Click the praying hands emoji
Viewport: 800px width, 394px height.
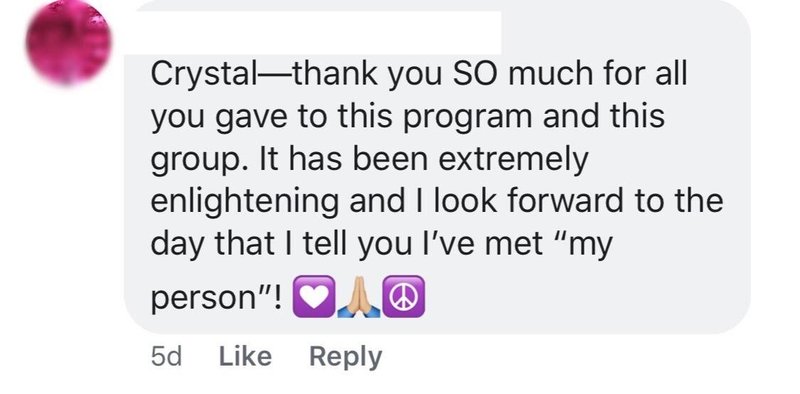point(359,297)
